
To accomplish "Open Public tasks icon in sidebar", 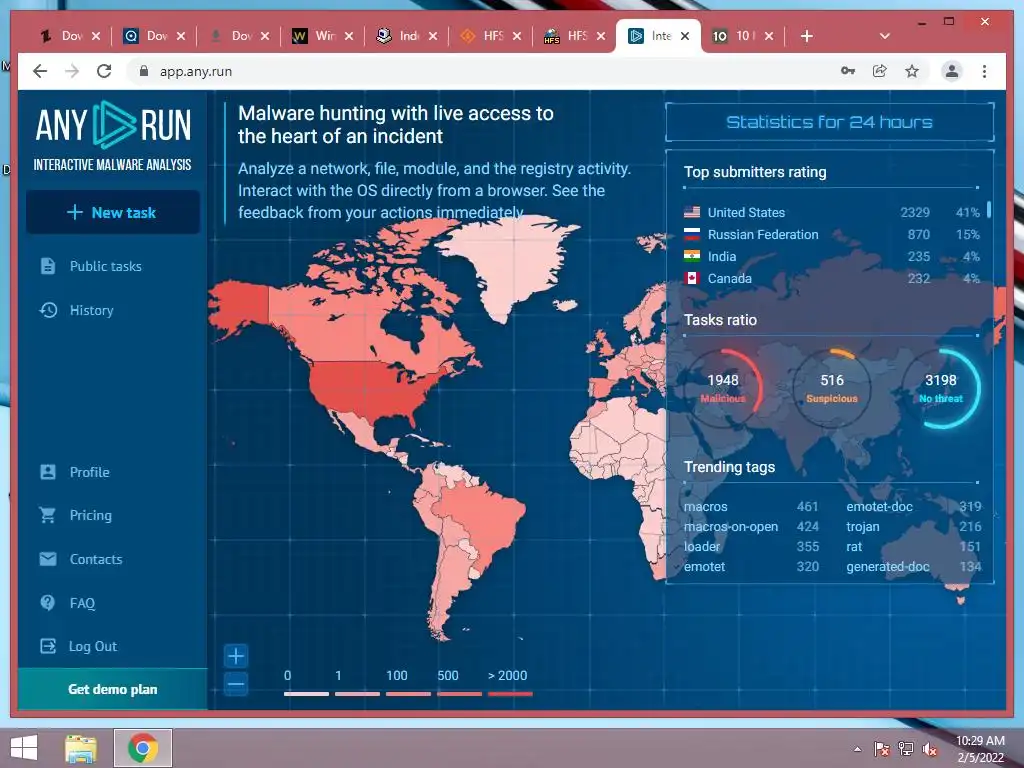I will coord(48,266).
